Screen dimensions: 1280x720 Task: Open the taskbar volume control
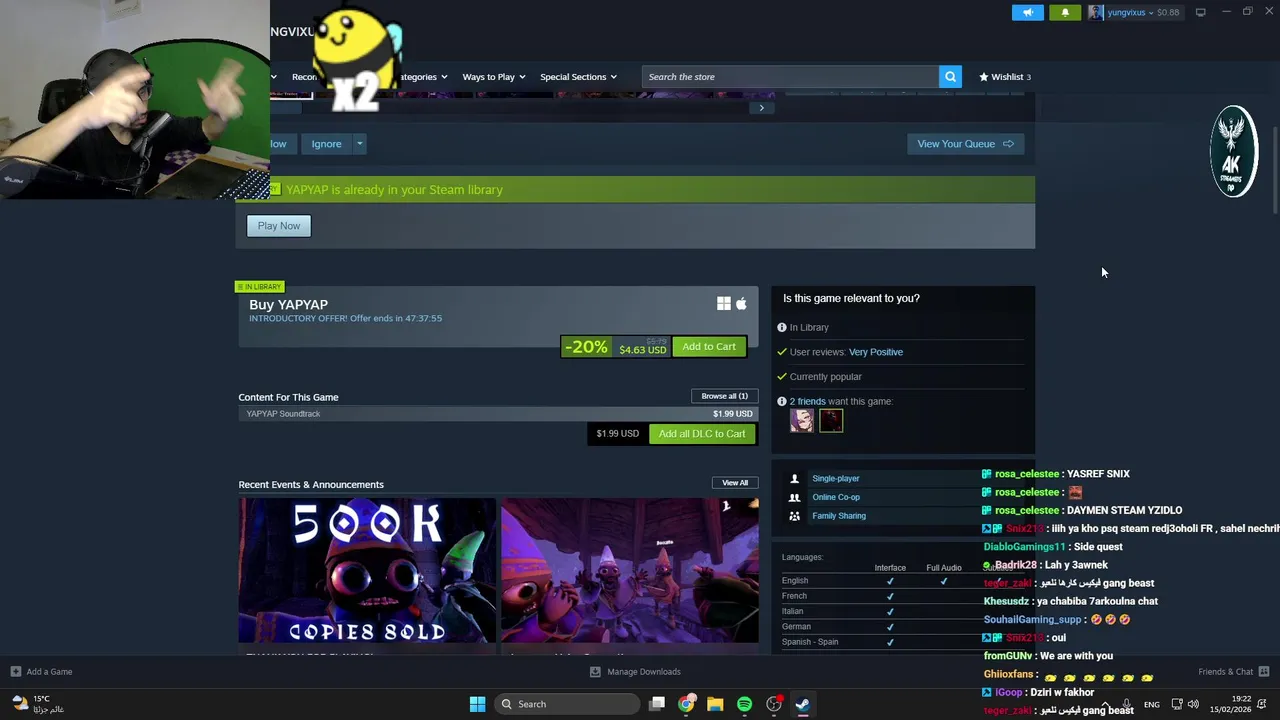click(1193, 704)
